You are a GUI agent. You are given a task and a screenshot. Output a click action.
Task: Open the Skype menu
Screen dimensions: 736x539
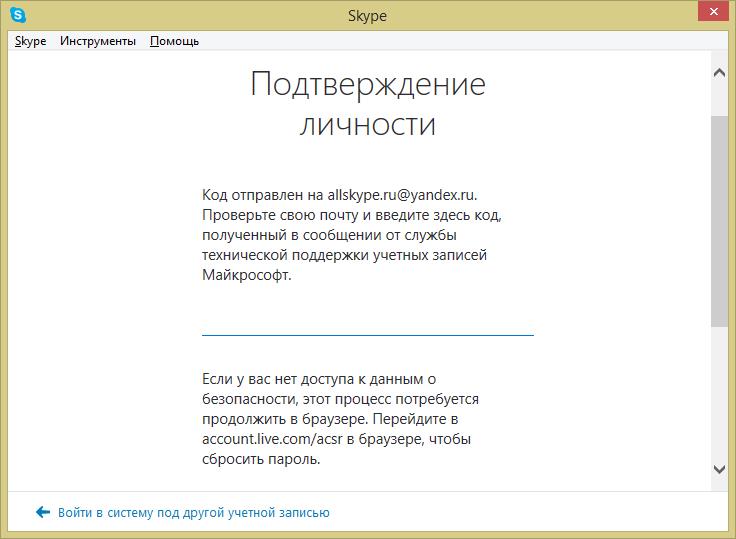(31, 41)
